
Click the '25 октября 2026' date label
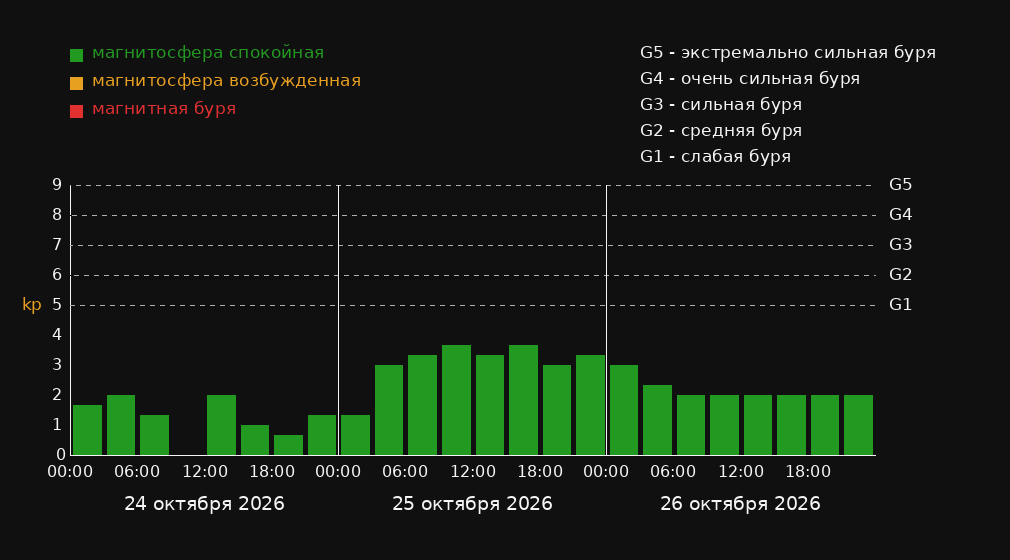click(x=472, y=504)
